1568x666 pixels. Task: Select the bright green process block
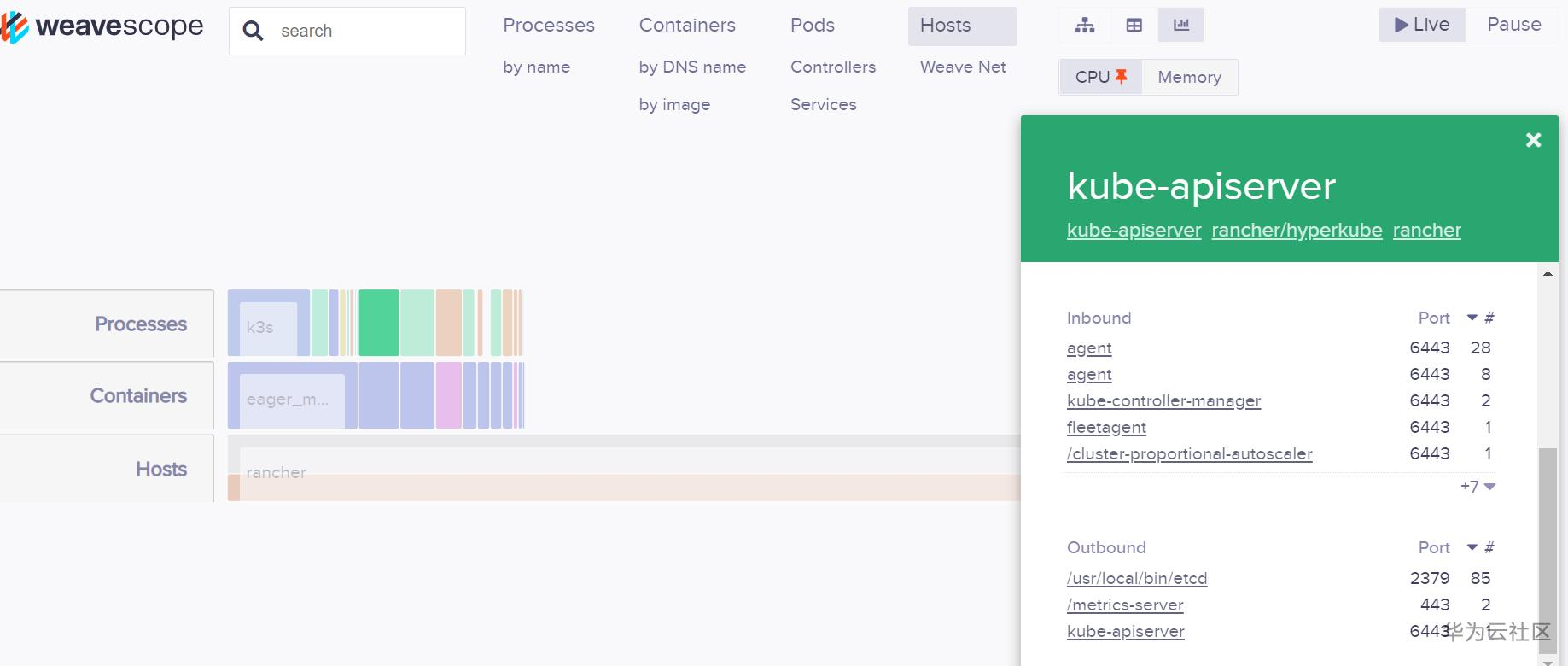pyautogui.click(x=378, y=323)
